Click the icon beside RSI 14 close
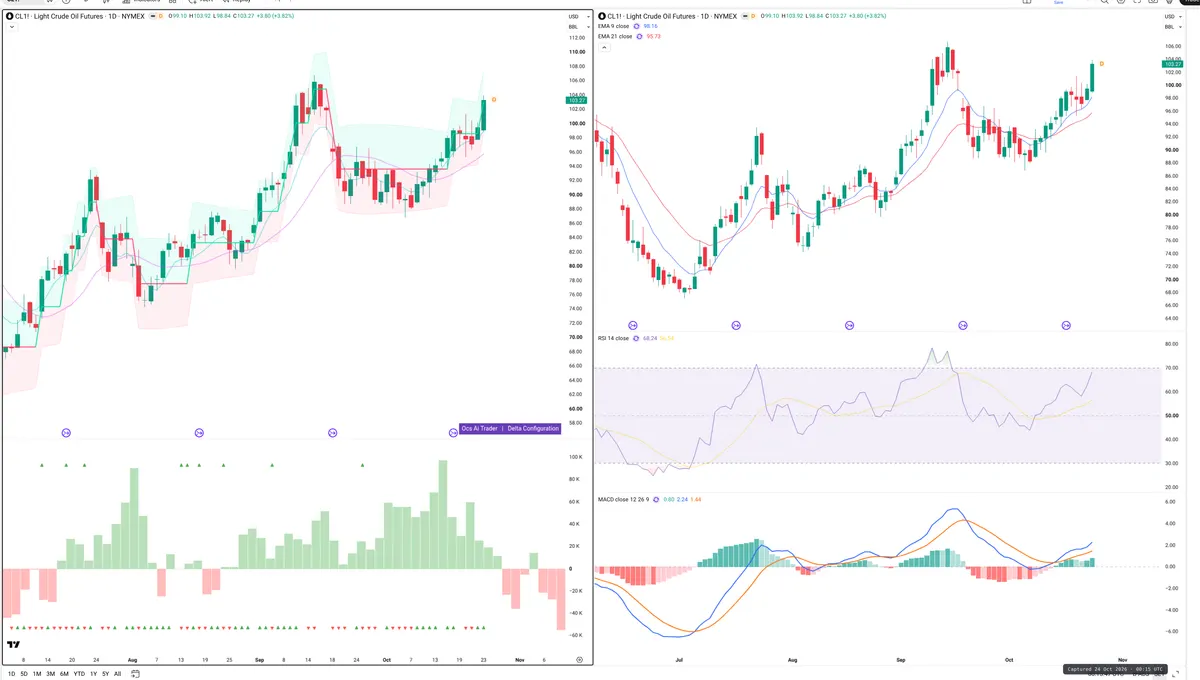Viewport: 1200px width, 680px height. coord(635,338)
